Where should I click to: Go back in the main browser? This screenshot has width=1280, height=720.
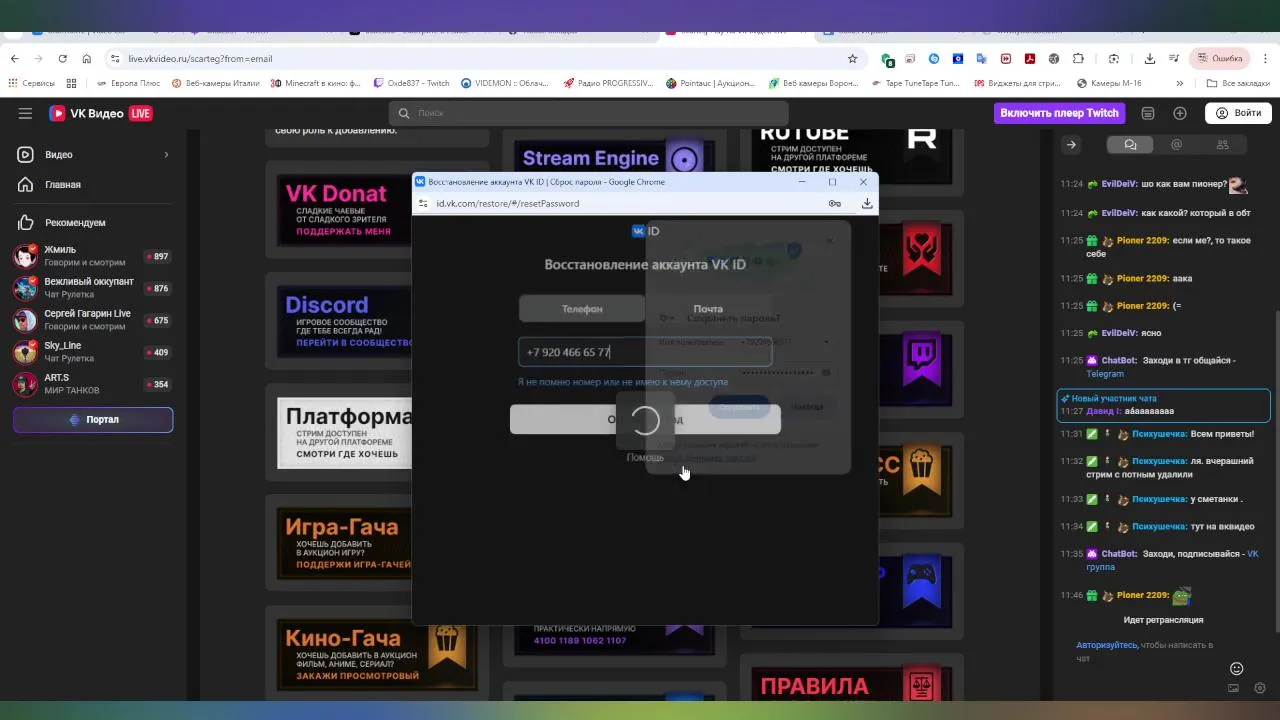15,59
